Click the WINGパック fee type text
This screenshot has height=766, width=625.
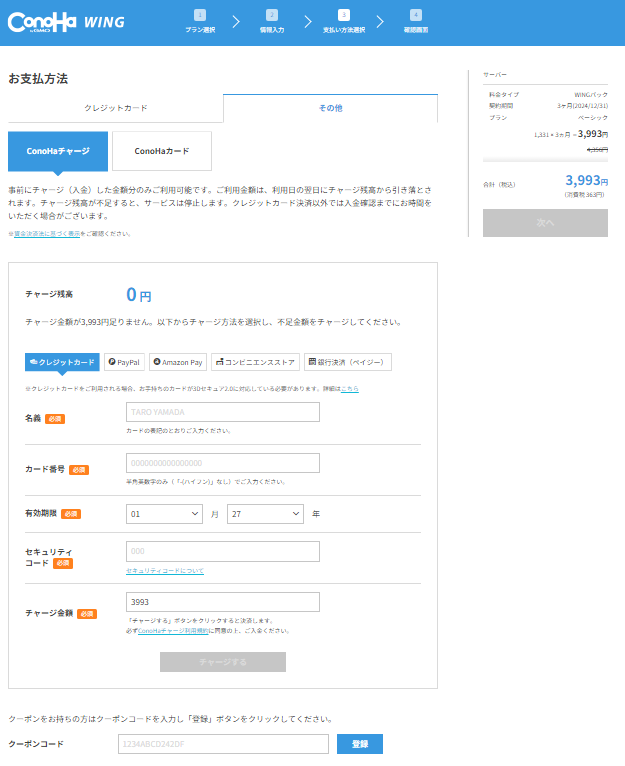point(591,95)
